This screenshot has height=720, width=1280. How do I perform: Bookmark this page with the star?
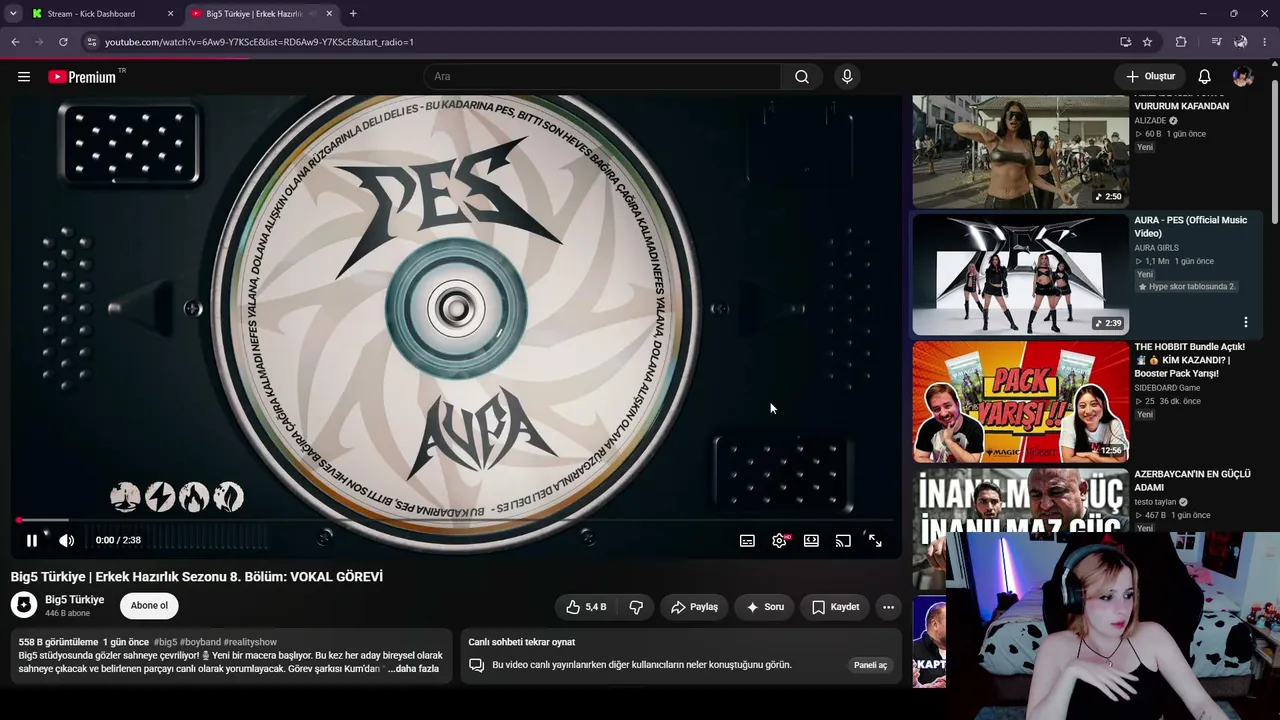point(1147,42)
